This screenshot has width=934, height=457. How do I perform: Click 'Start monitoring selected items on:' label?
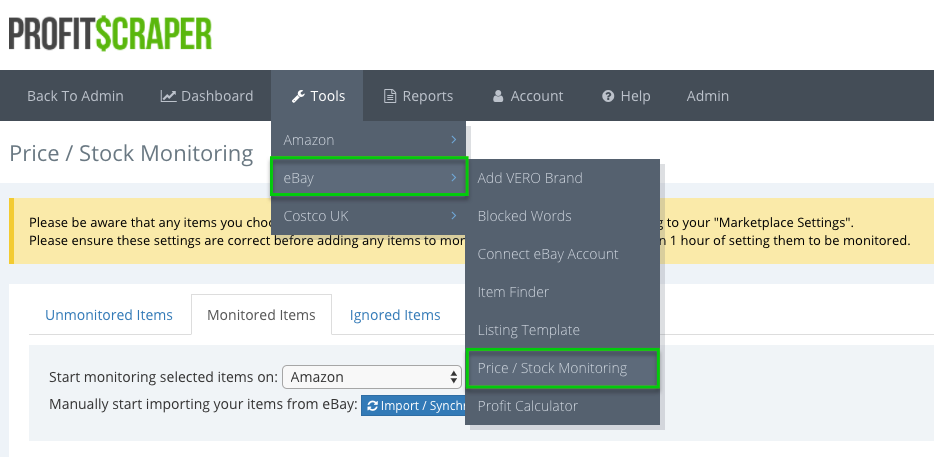click(163, 377)
